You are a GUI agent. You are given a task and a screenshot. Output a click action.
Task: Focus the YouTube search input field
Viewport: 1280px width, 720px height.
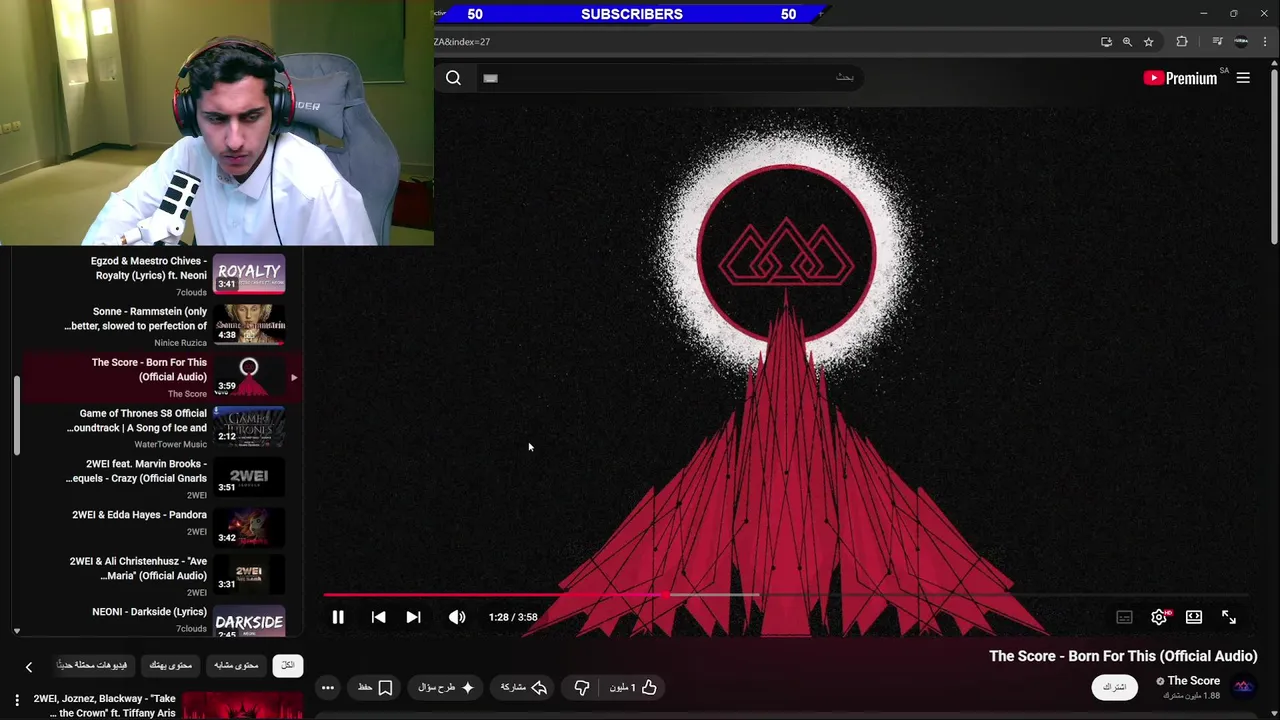pos(668,78)
